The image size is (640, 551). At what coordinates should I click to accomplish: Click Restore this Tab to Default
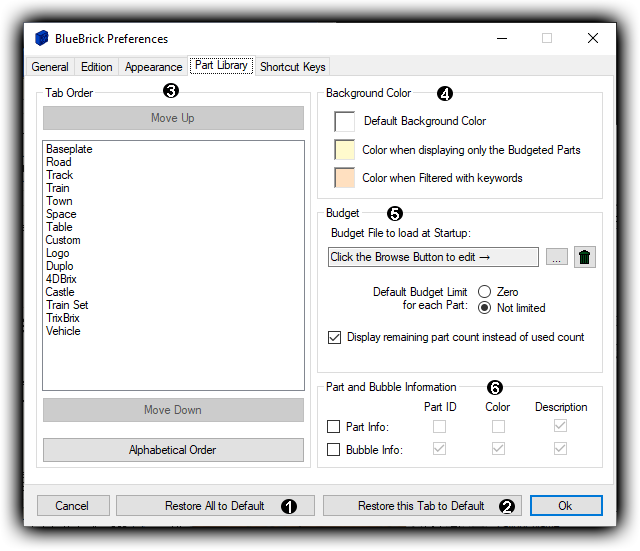click(x=422, y=506)
